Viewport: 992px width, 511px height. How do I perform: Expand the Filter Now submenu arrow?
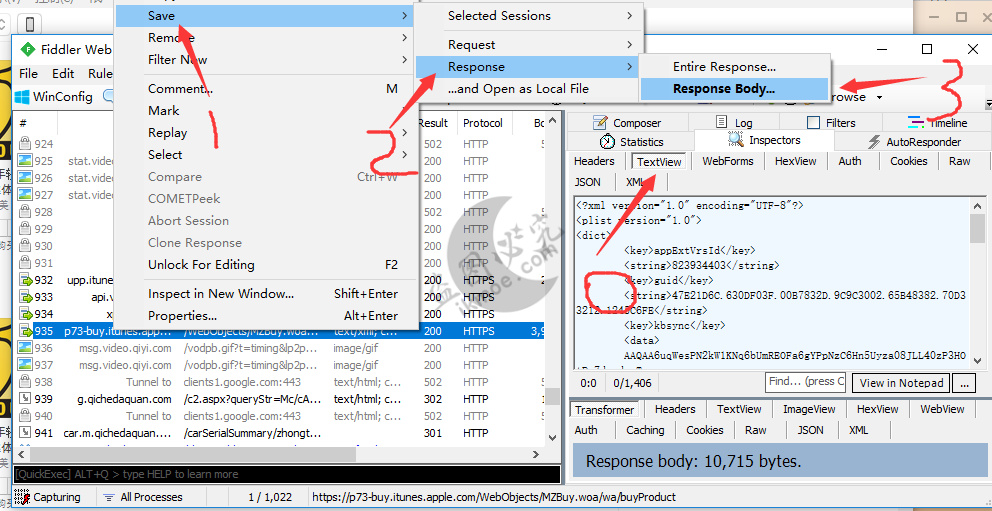(x=404, y=60)
